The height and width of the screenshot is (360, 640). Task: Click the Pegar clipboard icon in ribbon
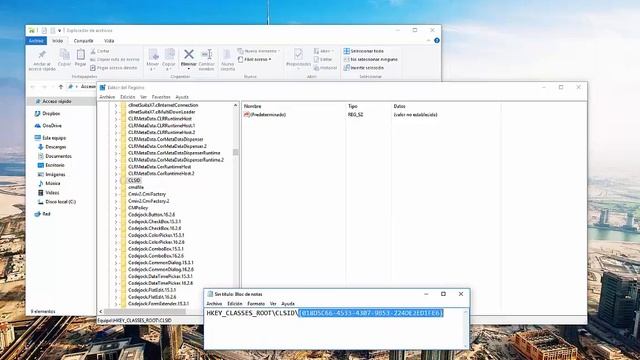[81, 55]
